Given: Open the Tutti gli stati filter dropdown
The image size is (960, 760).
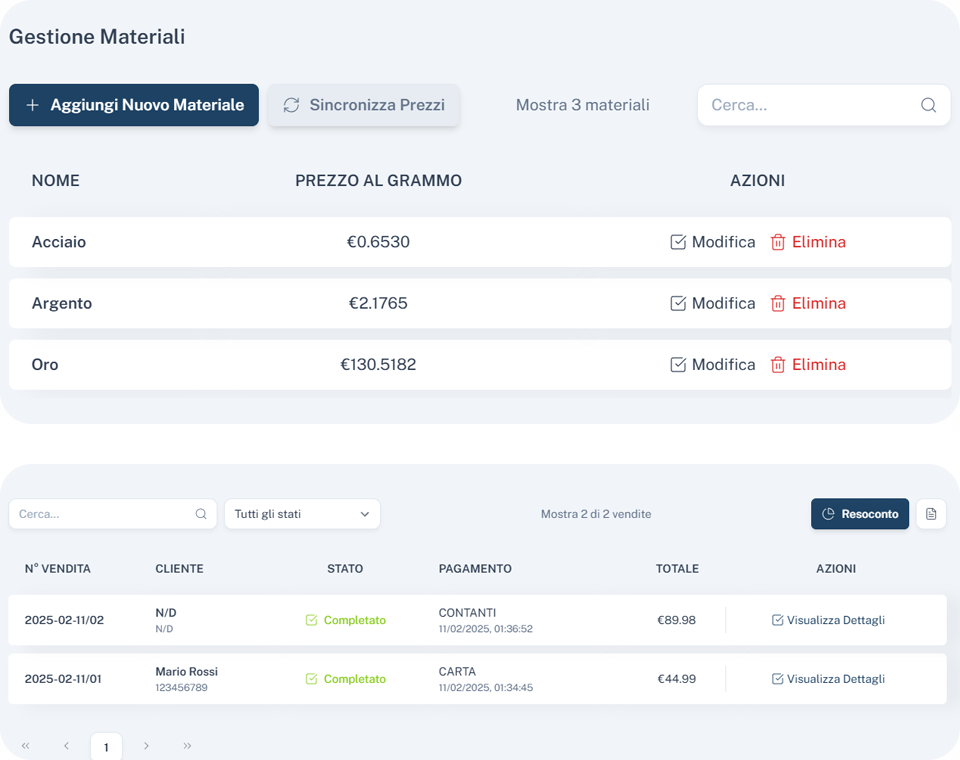Looking at the screenshot, I should 302,513.
